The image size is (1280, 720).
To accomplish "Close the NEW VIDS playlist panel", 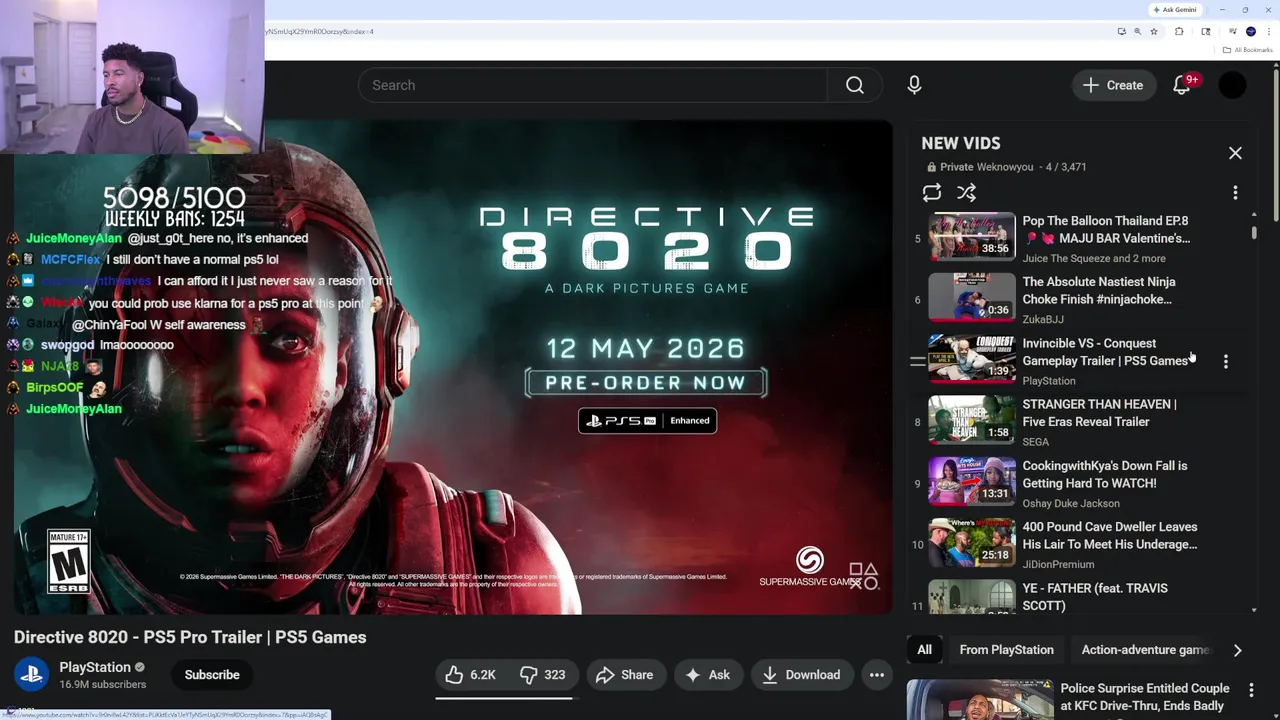I will (x=1235, y=153).
